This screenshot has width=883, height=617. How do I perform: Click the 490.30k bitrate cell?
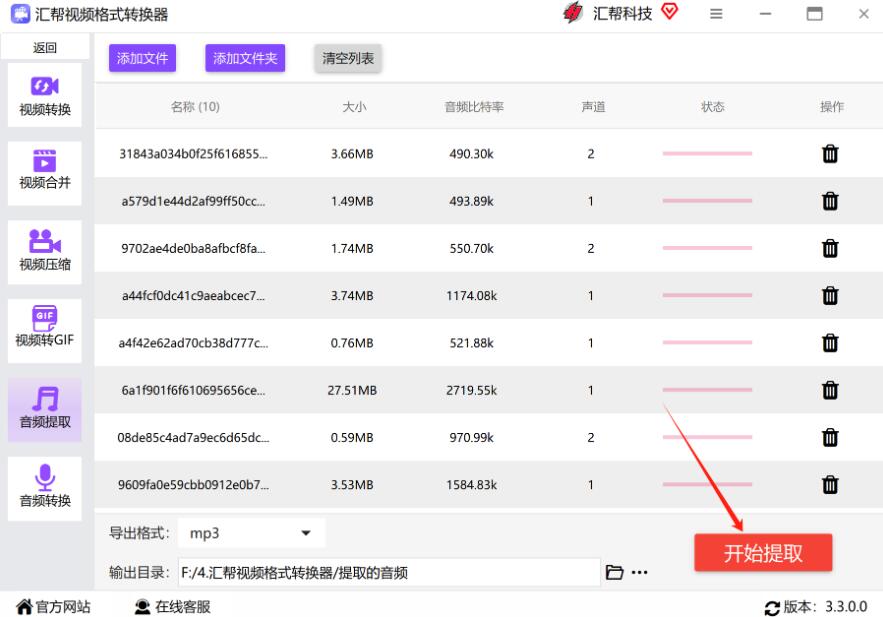pyautogui.click(x=471, y=154)
